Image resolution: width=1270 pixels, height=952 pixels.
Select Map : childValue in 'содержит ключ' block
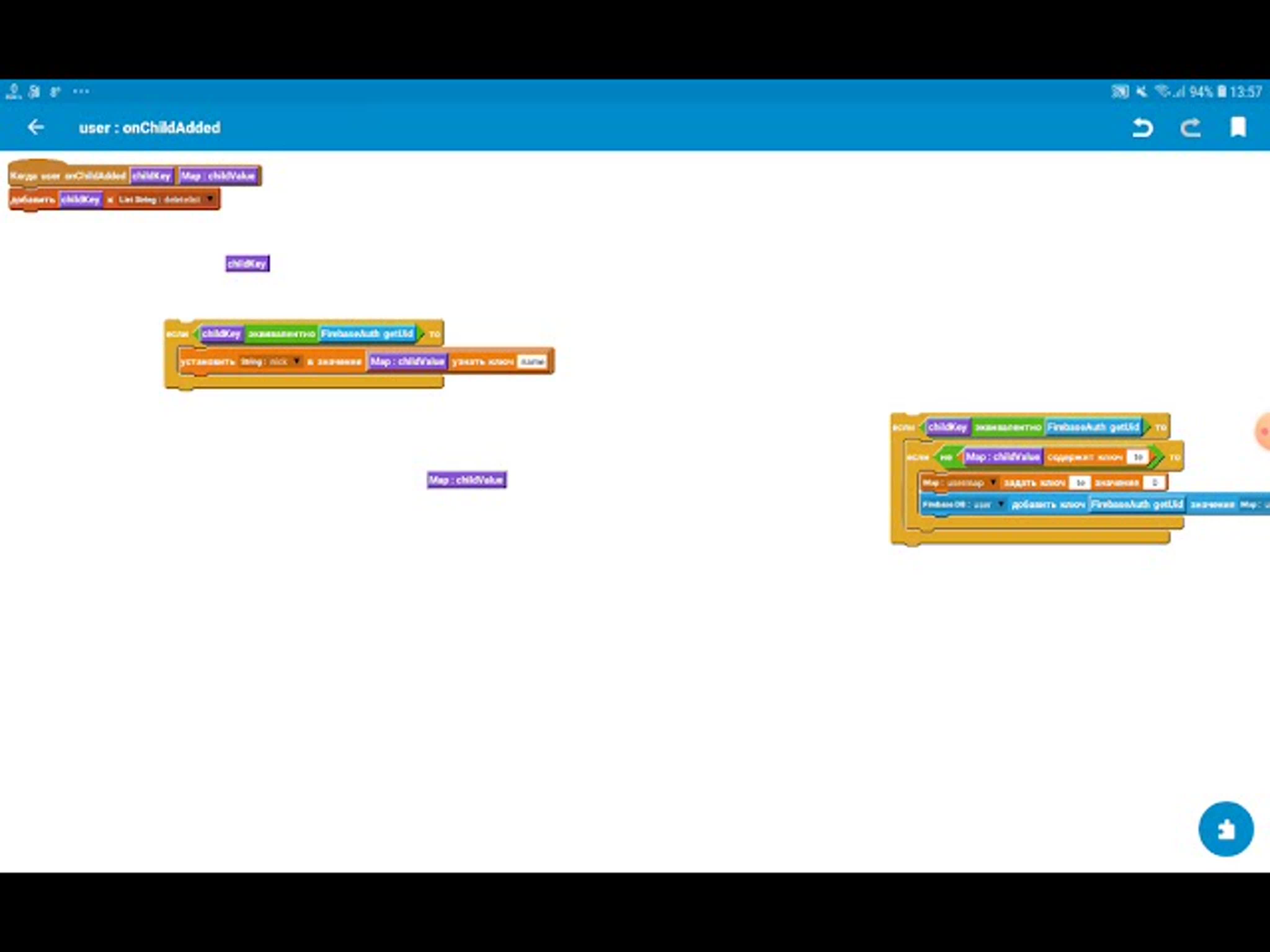coord(1003,457)
